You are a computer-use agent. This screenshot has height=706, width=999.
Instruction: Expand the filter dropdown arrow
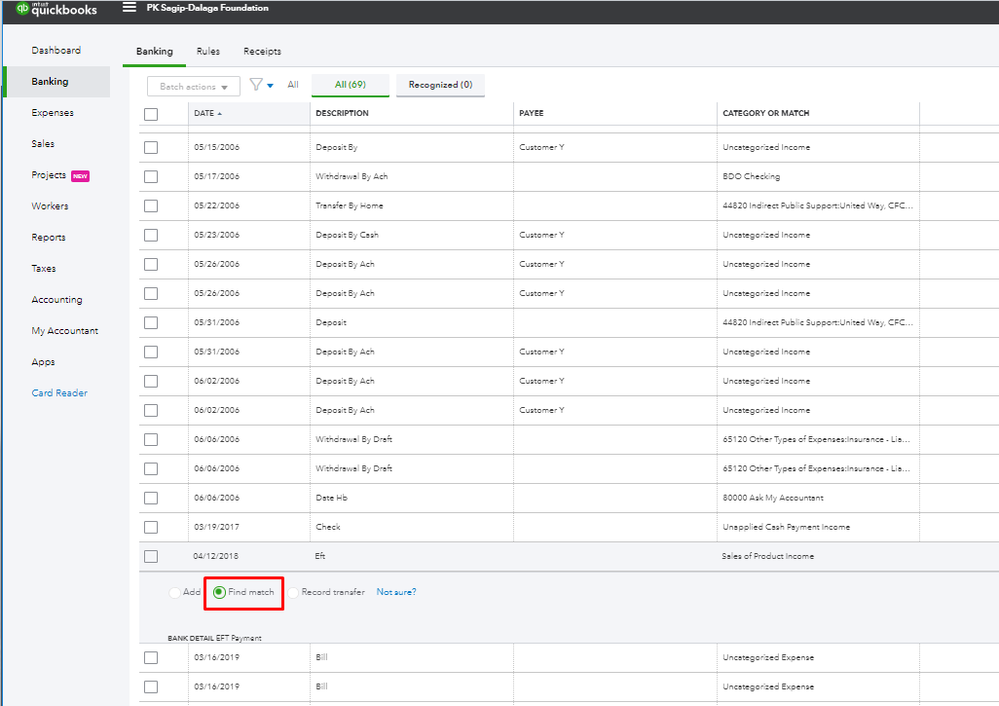point(270,87)
